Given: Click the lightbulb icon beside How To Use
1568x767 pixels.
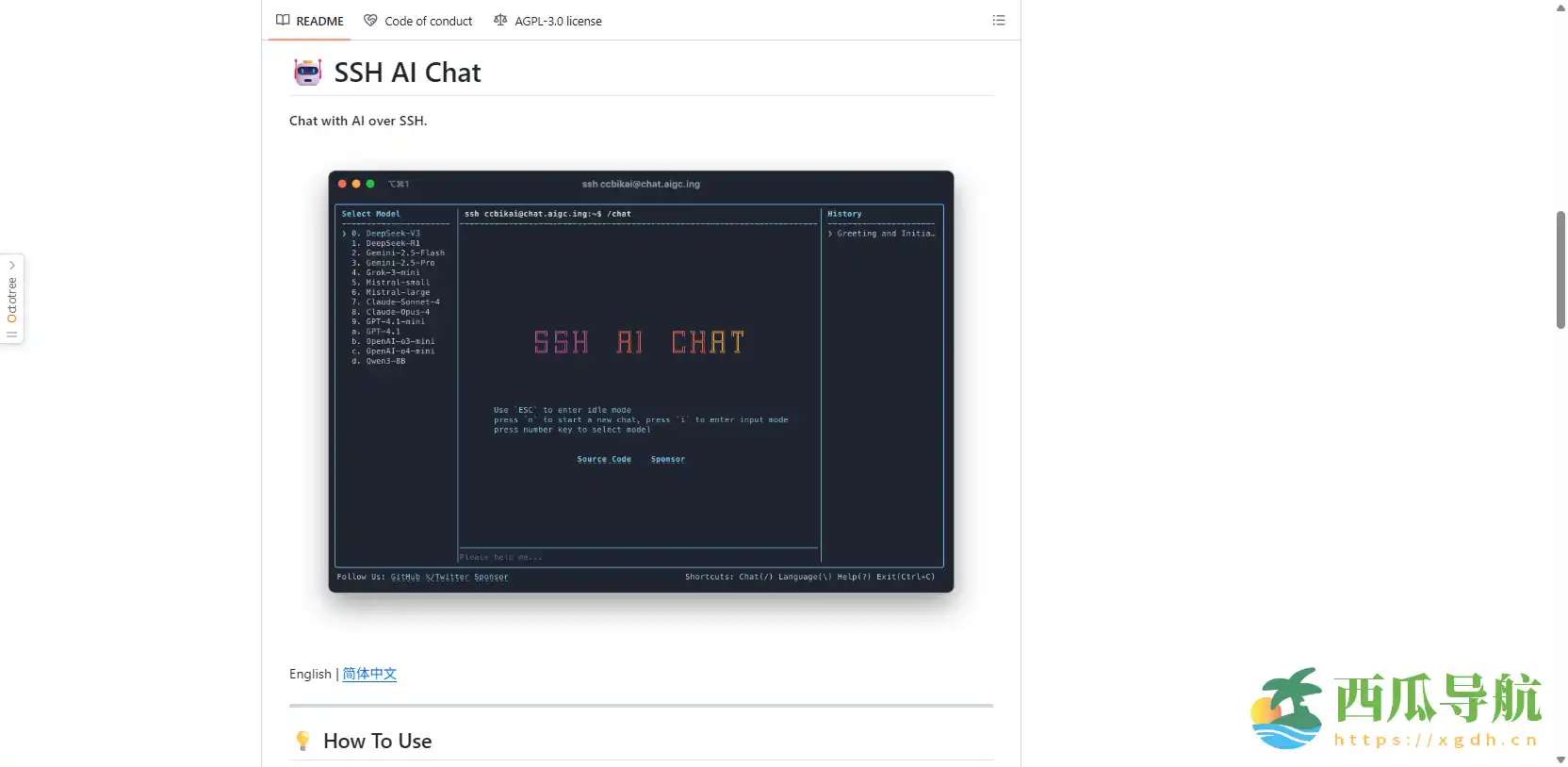Looking at the screenshot, I should (302, 741).
